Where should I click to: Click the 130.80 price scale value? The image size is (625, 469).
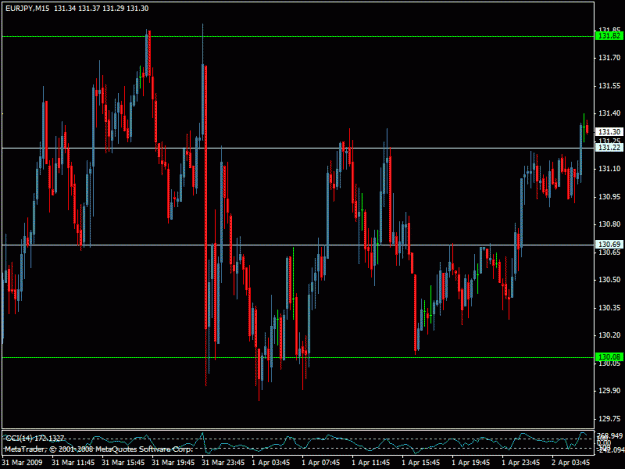[609, 224]
